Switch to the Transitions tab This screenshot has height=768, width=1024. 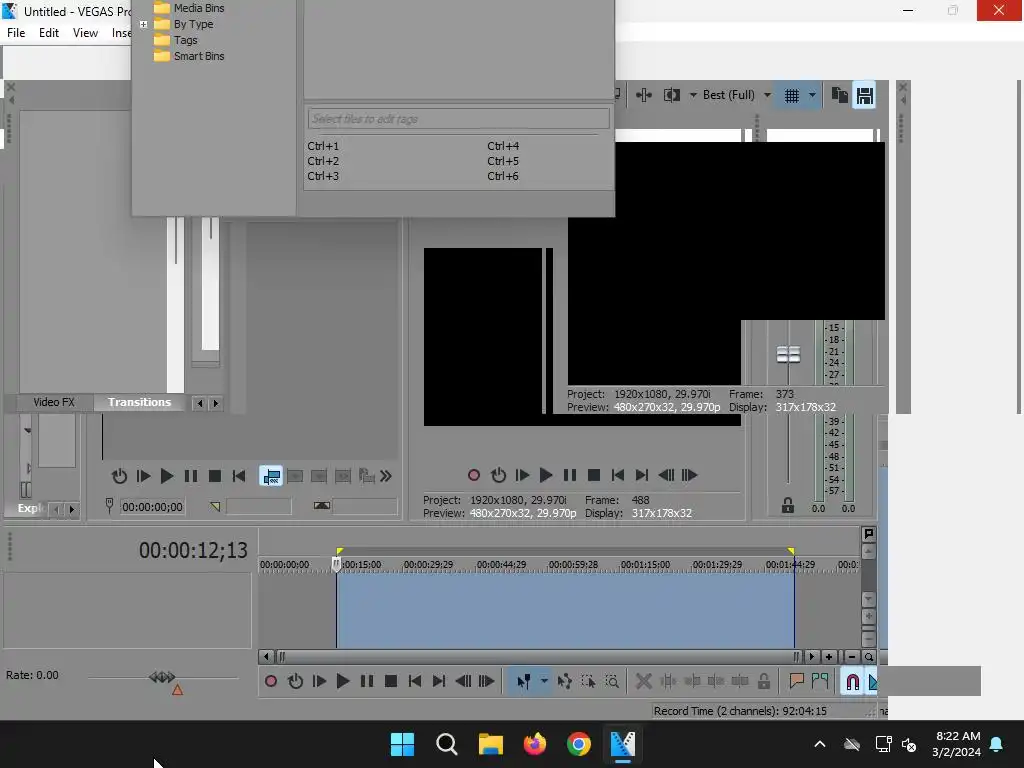tap(139, 402)
